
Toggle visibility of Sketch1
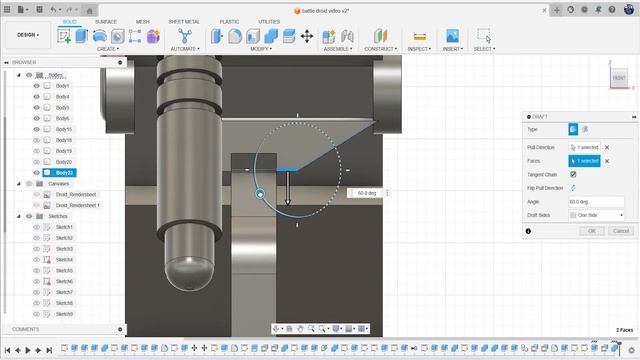36,227
